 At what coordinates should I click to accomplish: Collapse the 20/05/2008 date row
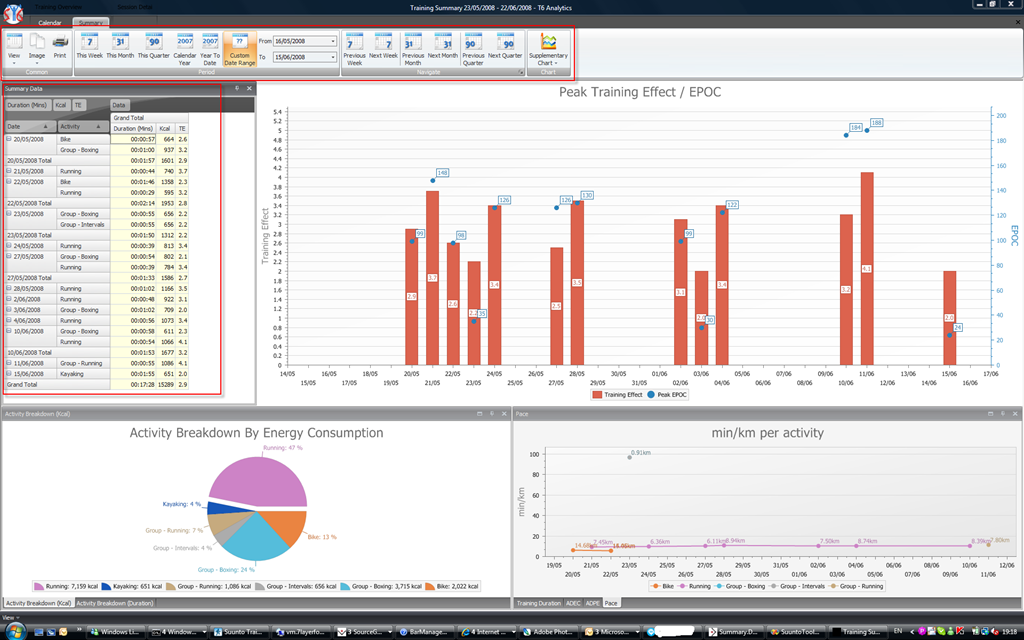coord(9,139)
